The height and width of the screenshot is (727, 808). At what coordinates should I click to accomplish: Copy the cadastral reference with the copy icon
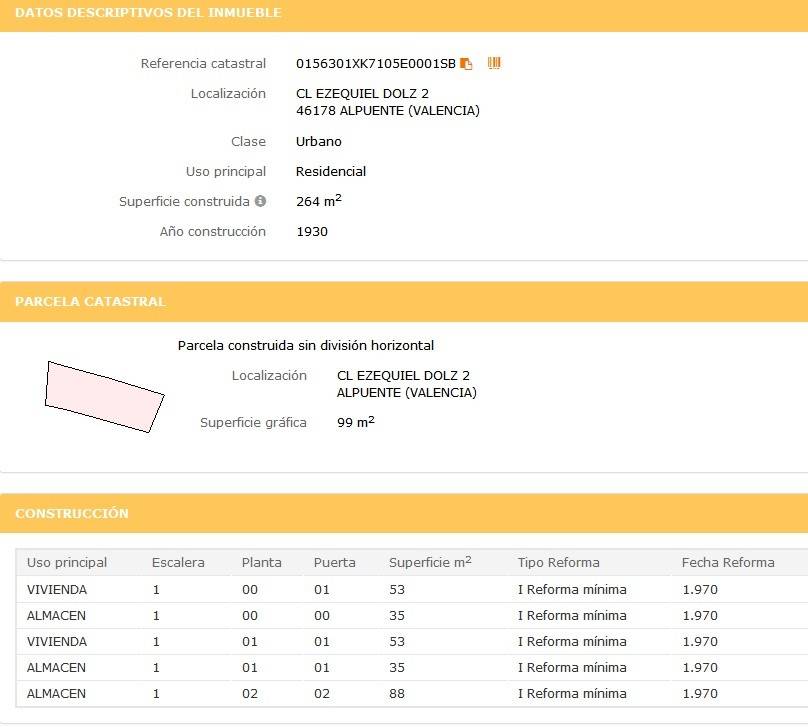click(x=466, y=63)
